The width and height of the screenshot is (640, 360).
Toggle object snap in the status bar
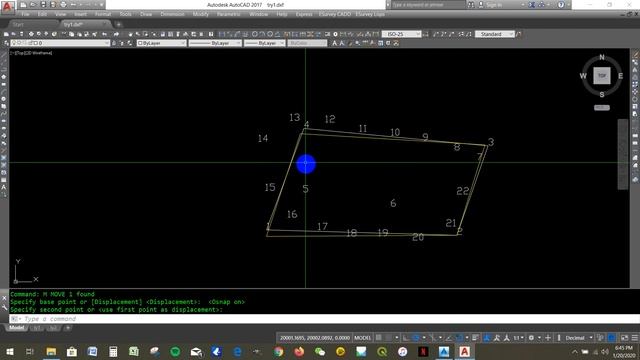(x=460, y=338)
